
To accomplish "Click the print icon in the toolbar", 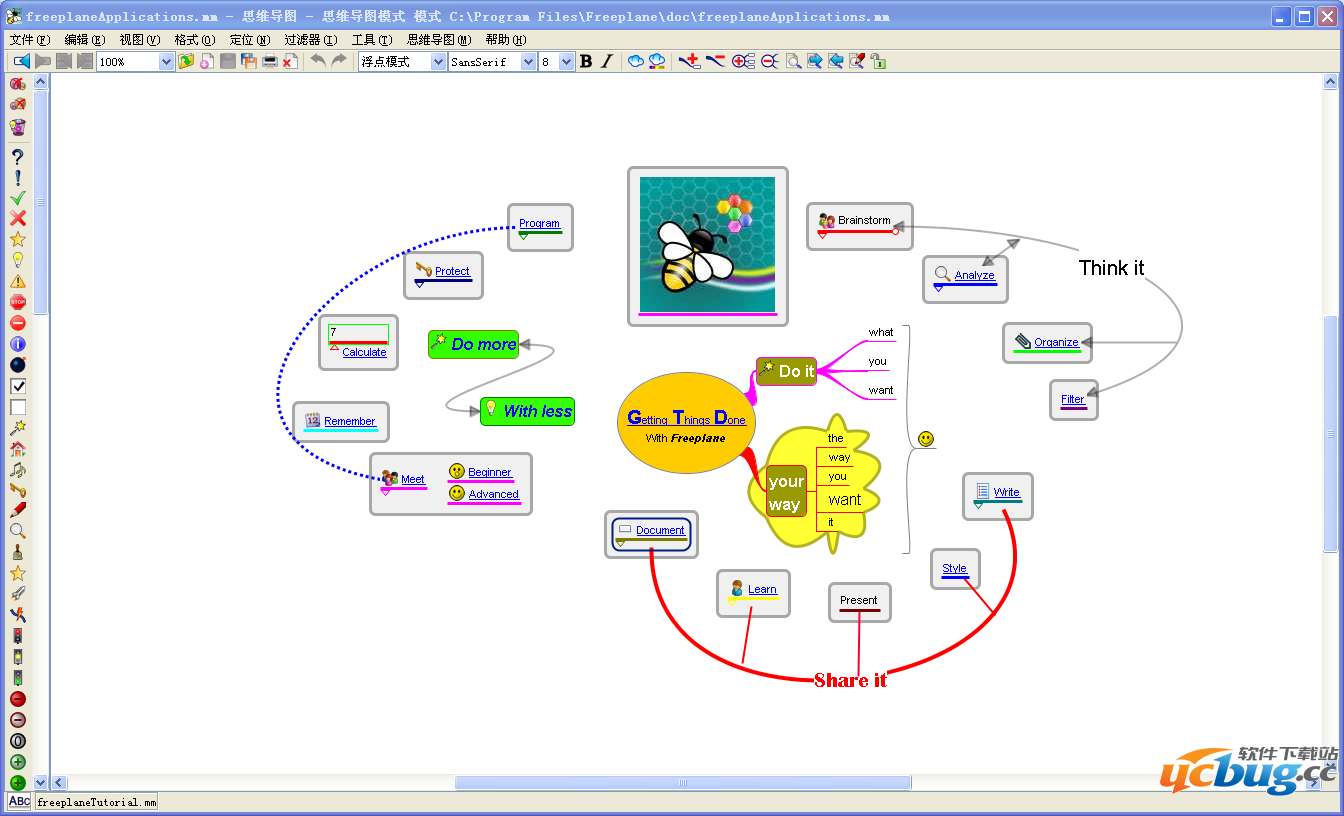I will pyautogui.click(x=269, y=61).
